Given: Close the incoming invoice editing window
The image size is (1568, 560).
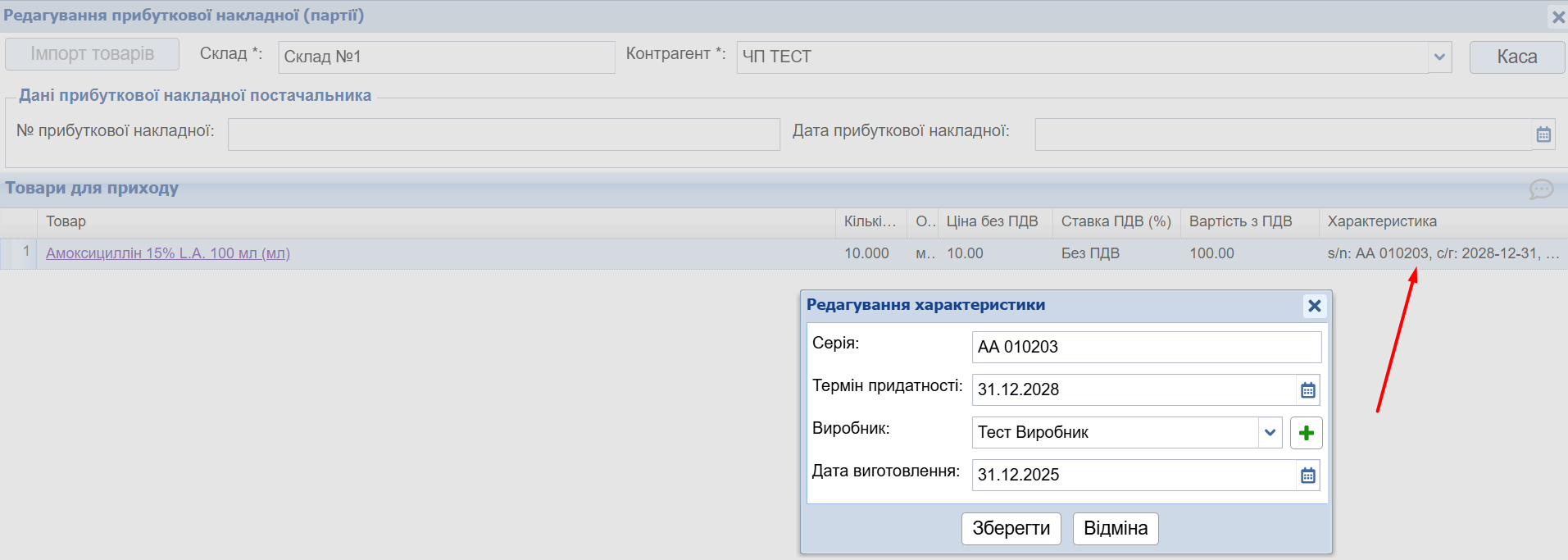Looking at the screenshot, I should click(1557, 16).
